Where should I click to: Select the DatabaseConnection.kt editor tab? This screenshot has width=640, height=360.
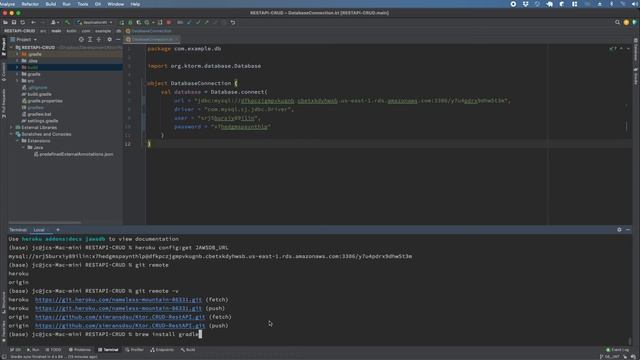(x=152, y=40)
